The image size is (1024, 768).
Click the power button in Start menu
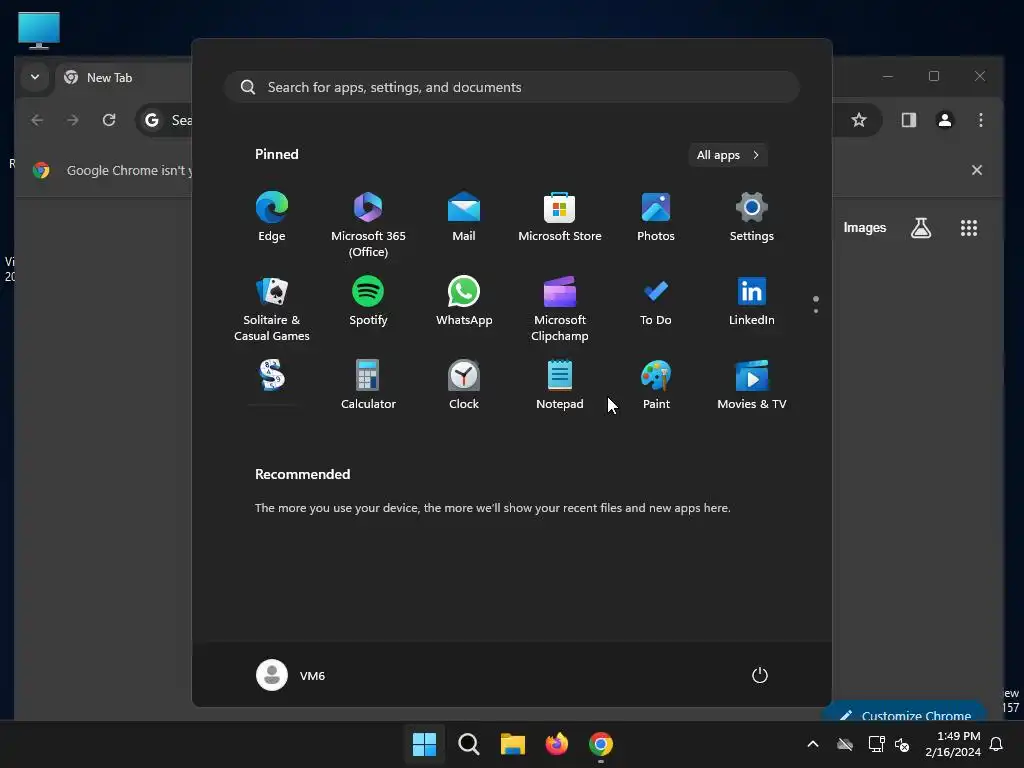pos(760,675)
